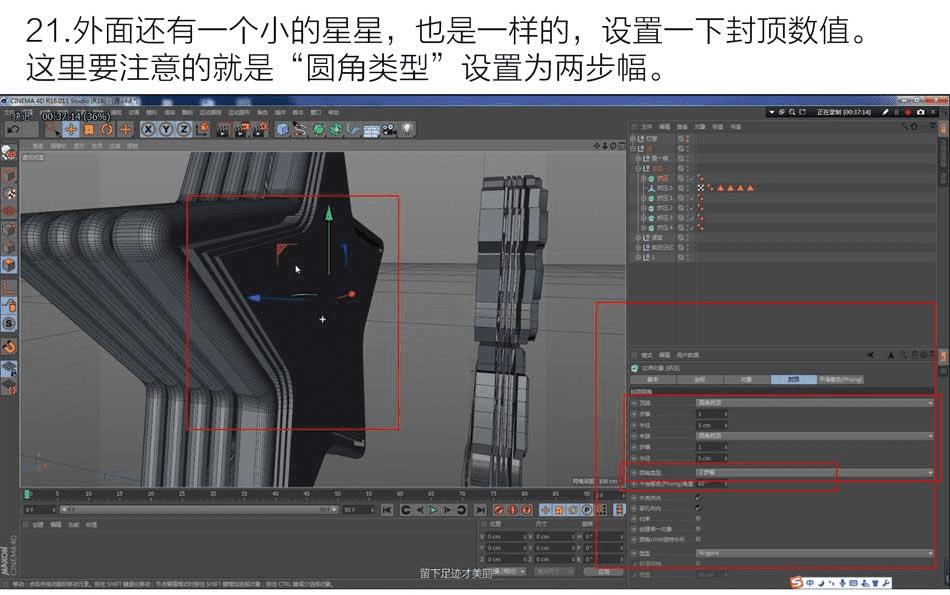Open the 顶端 cap type dropdown

(x=814, y=402)
